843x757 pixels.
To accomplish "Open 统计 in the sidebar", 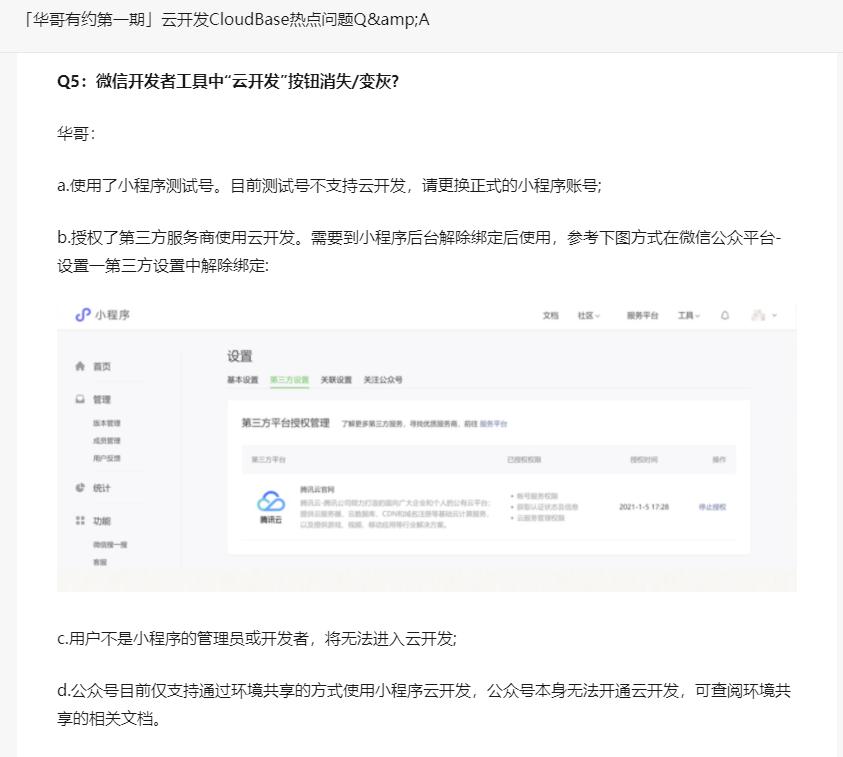I will (x=102, y=488).
